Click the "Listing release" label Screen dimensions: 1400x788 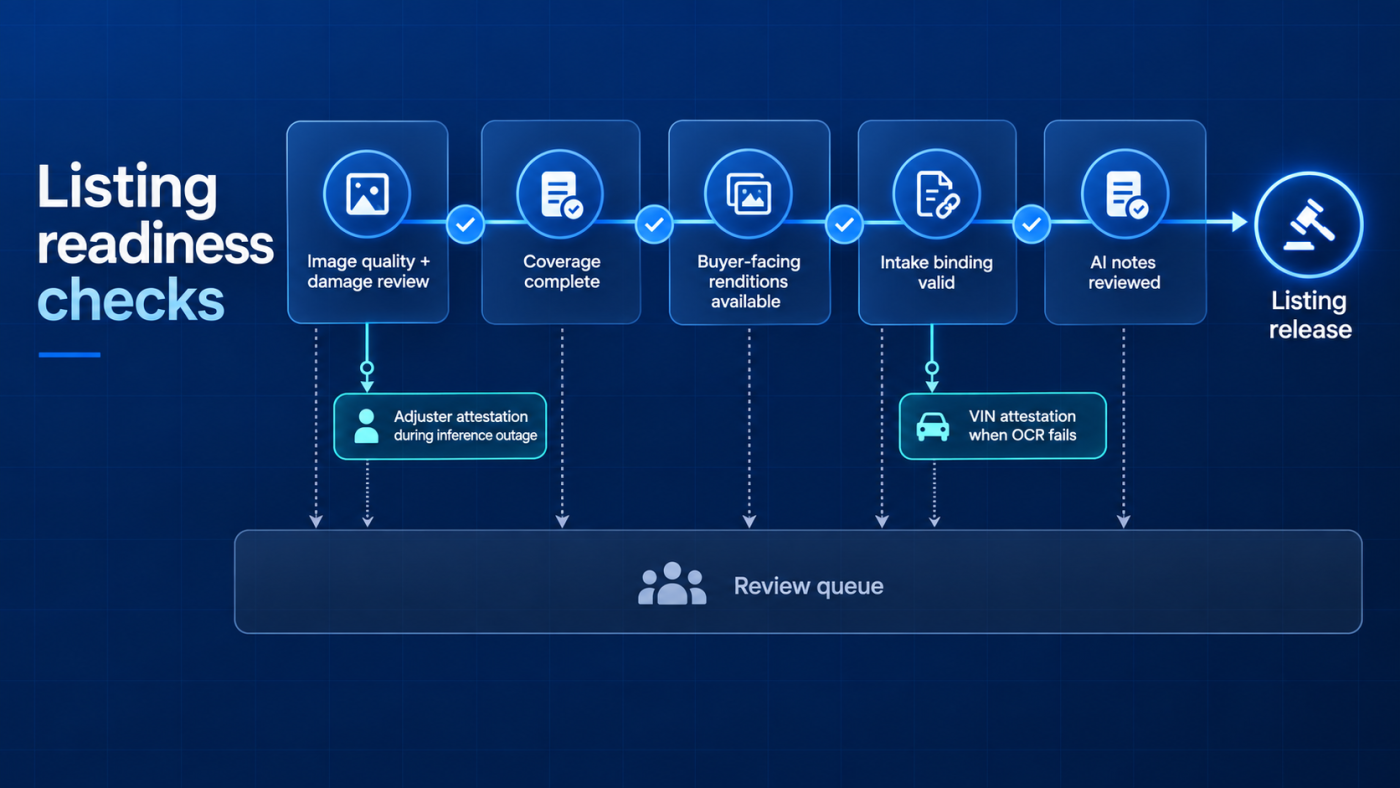click(x=1310, y=315)
